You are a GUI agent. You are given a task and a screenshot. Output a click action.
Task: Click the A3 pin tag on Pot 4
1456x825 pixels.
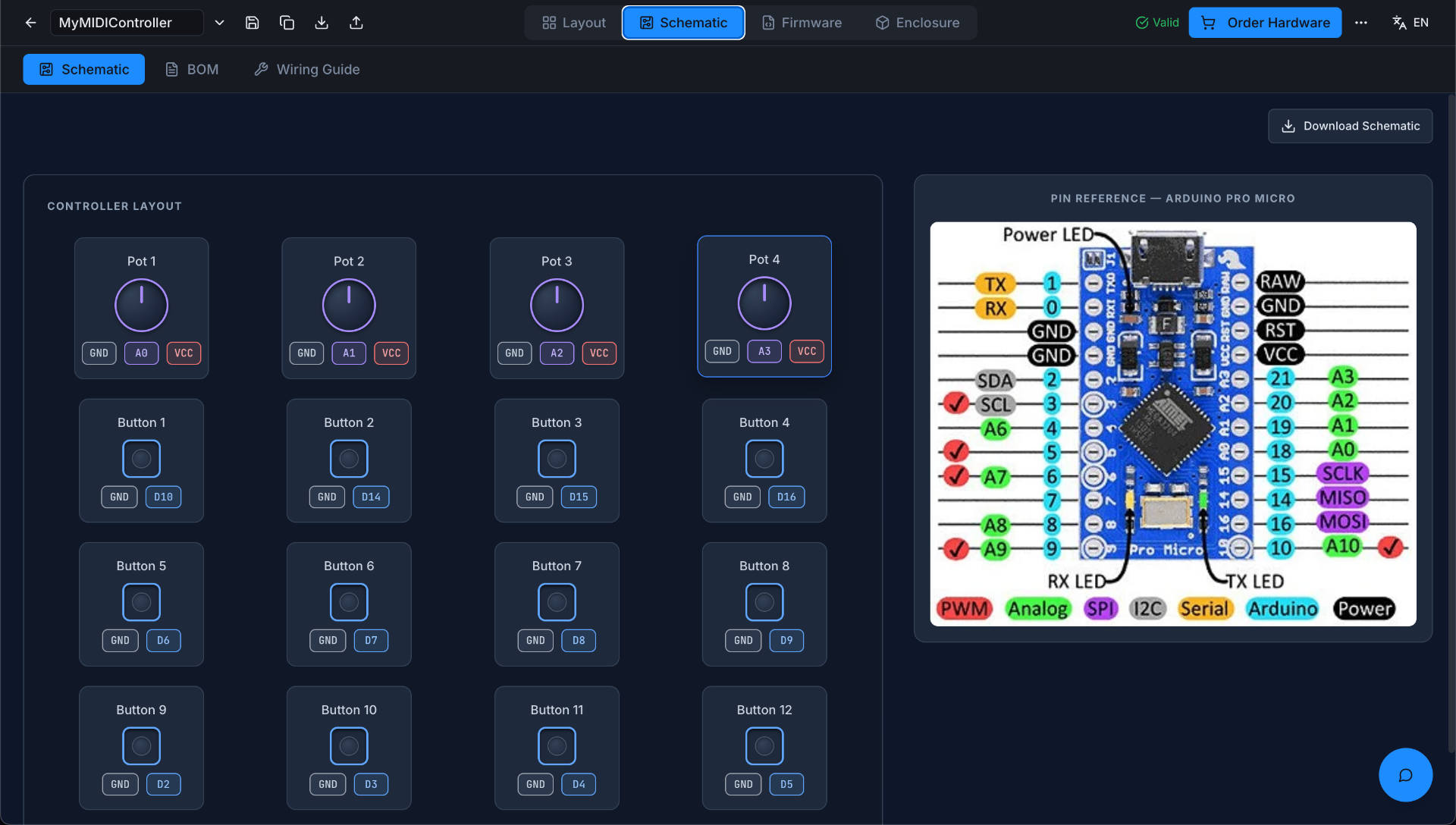pos(764,352)
